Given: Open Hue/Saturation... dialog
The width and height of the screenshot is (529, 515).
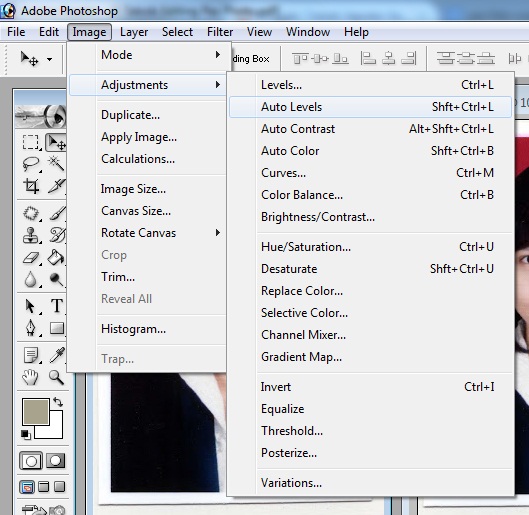Looking at the screenshot, I should [x=370, y=247].
